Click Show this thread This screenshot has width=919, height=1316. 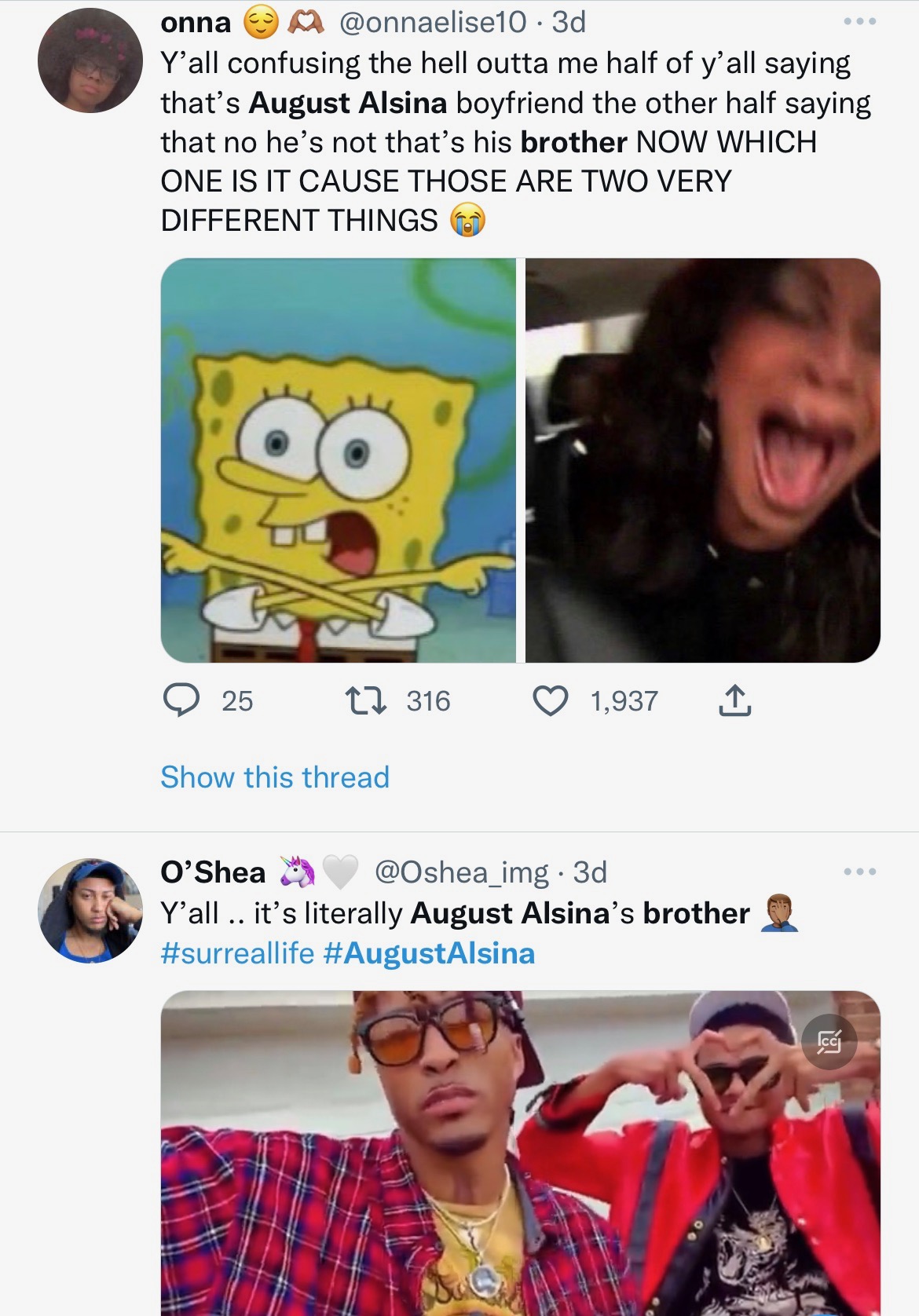273,778
